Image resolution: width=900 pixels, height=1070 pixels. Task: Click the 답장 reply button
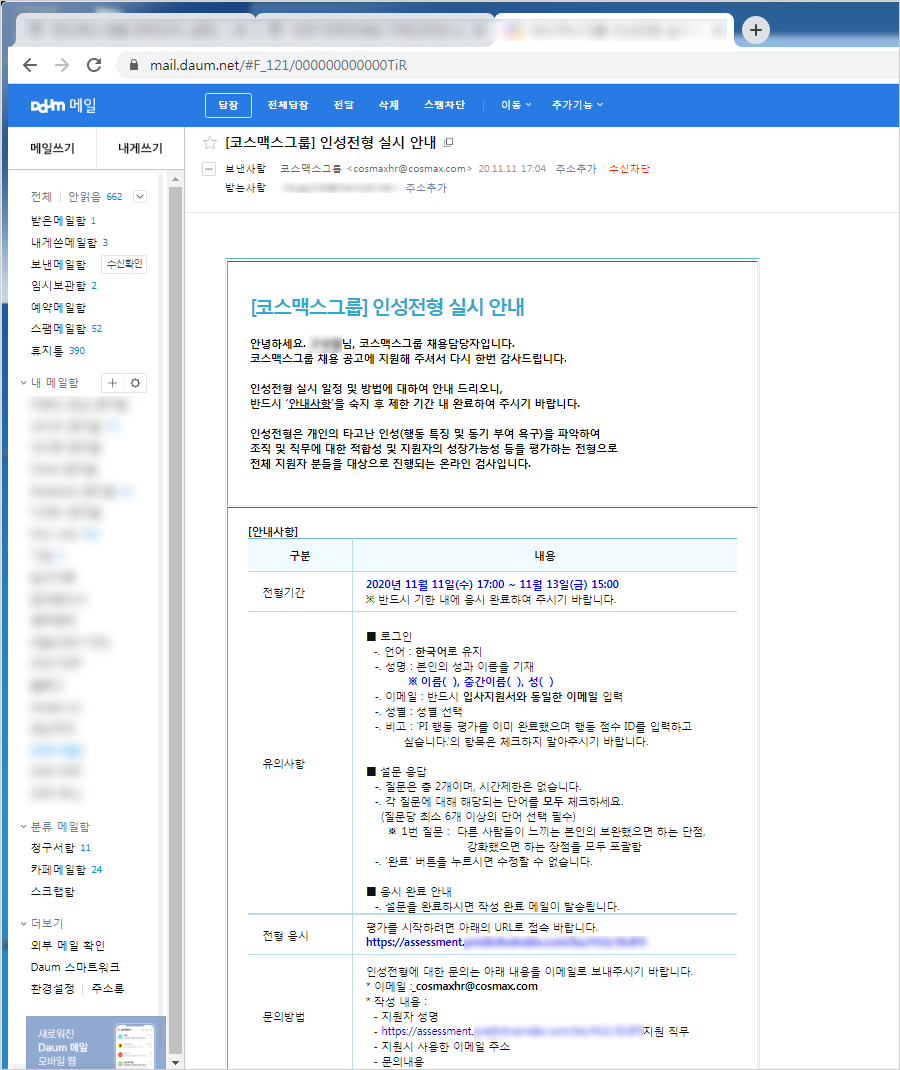pyautogui.click(x=229, y=105)
